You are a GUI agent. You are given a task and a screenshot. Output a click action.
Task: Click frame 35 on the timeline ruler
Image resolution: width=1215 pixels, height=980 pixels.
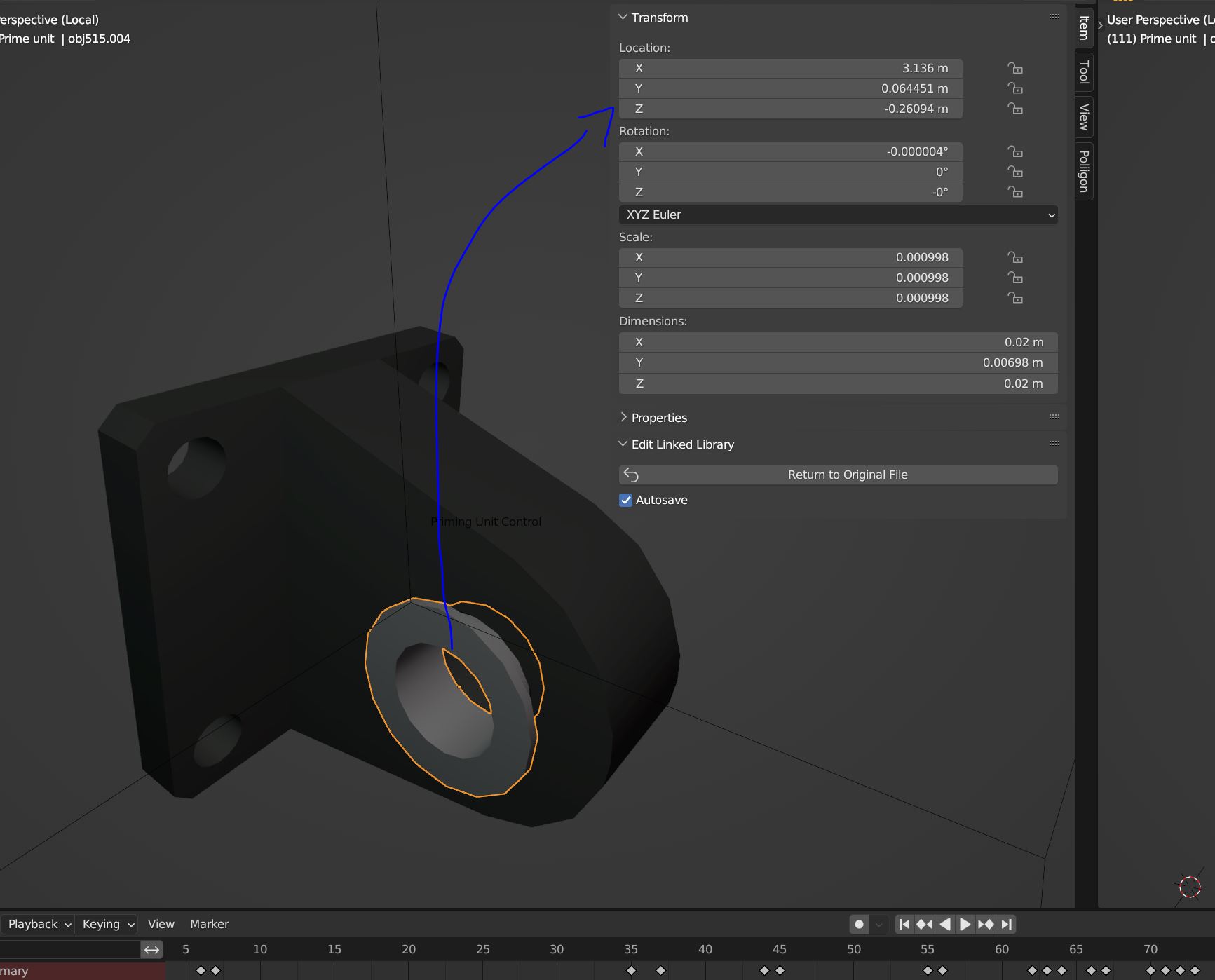click(631, 949)
